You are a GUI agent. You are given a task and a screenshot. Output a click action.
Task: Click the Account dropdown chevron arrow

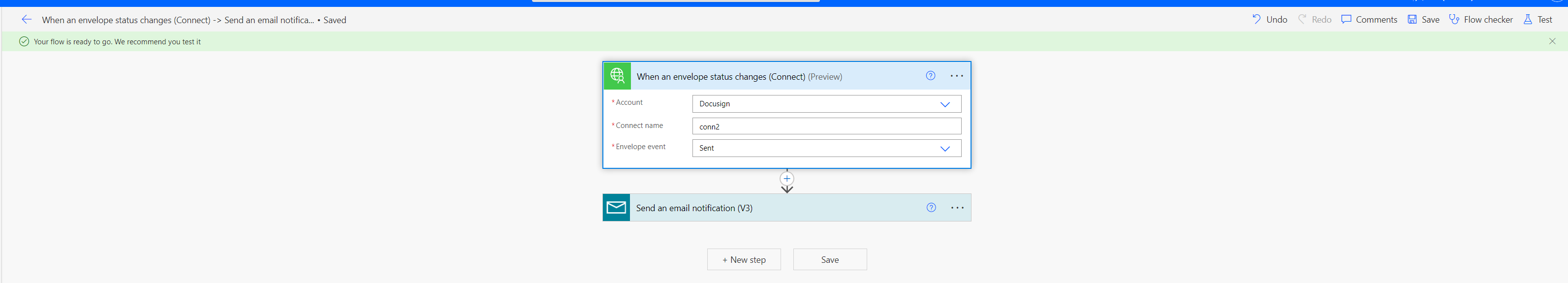[x=945, y=105]
